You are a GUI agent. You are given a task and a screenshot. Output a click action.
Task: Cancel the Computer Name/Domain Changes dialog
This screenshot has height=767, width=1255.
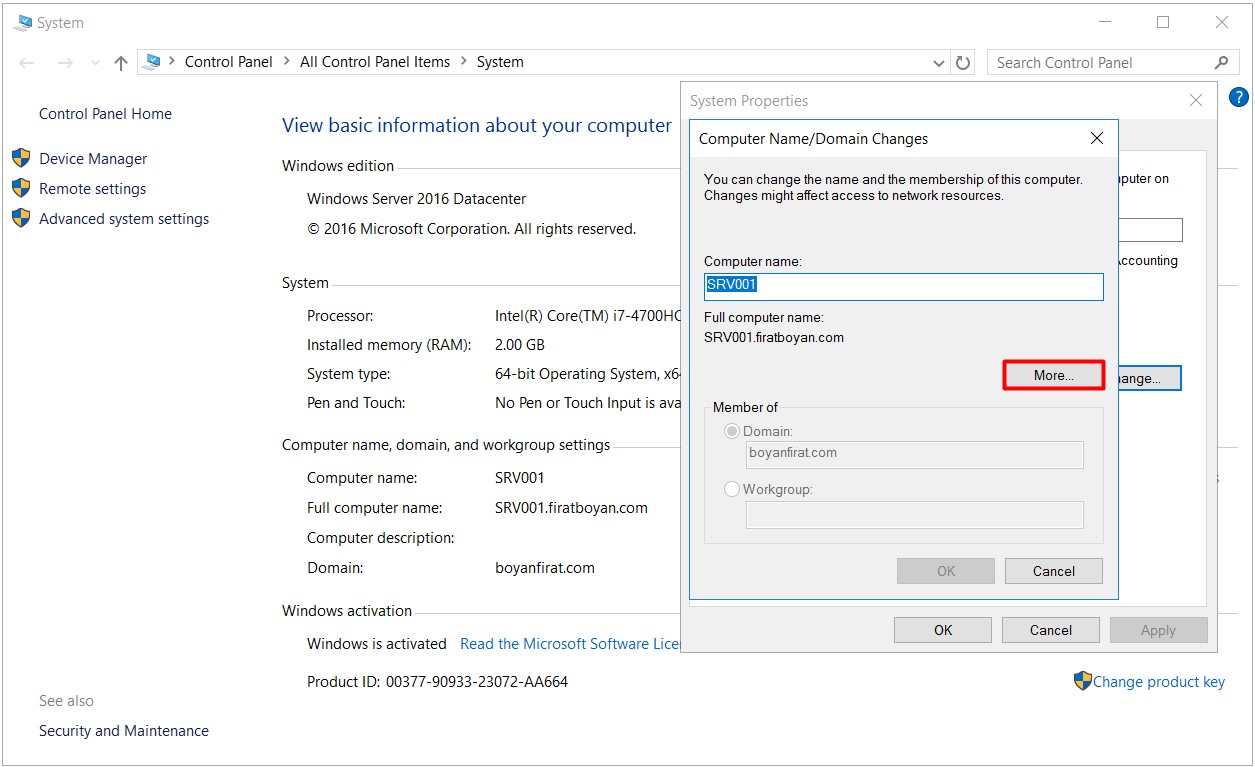click(x=1054, y=571)
